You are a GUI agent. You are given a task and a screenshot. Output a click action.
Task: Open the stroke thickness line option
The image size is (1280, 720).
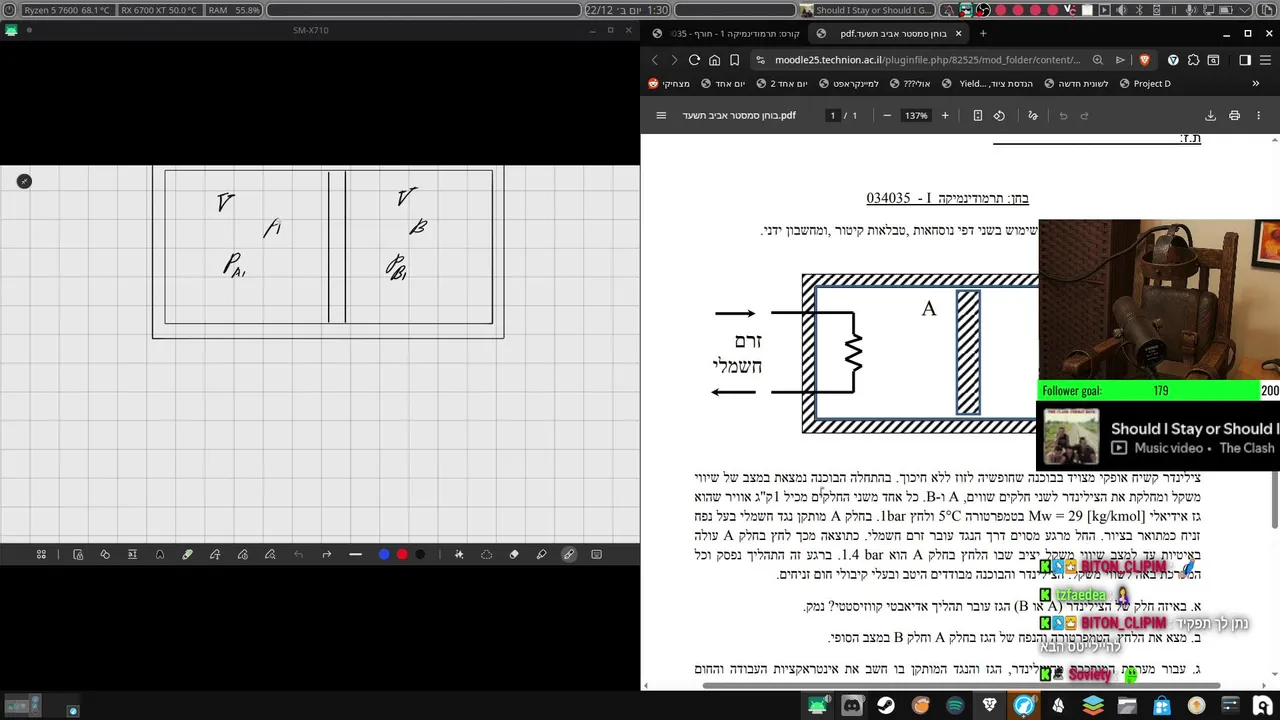pos(355,555)
